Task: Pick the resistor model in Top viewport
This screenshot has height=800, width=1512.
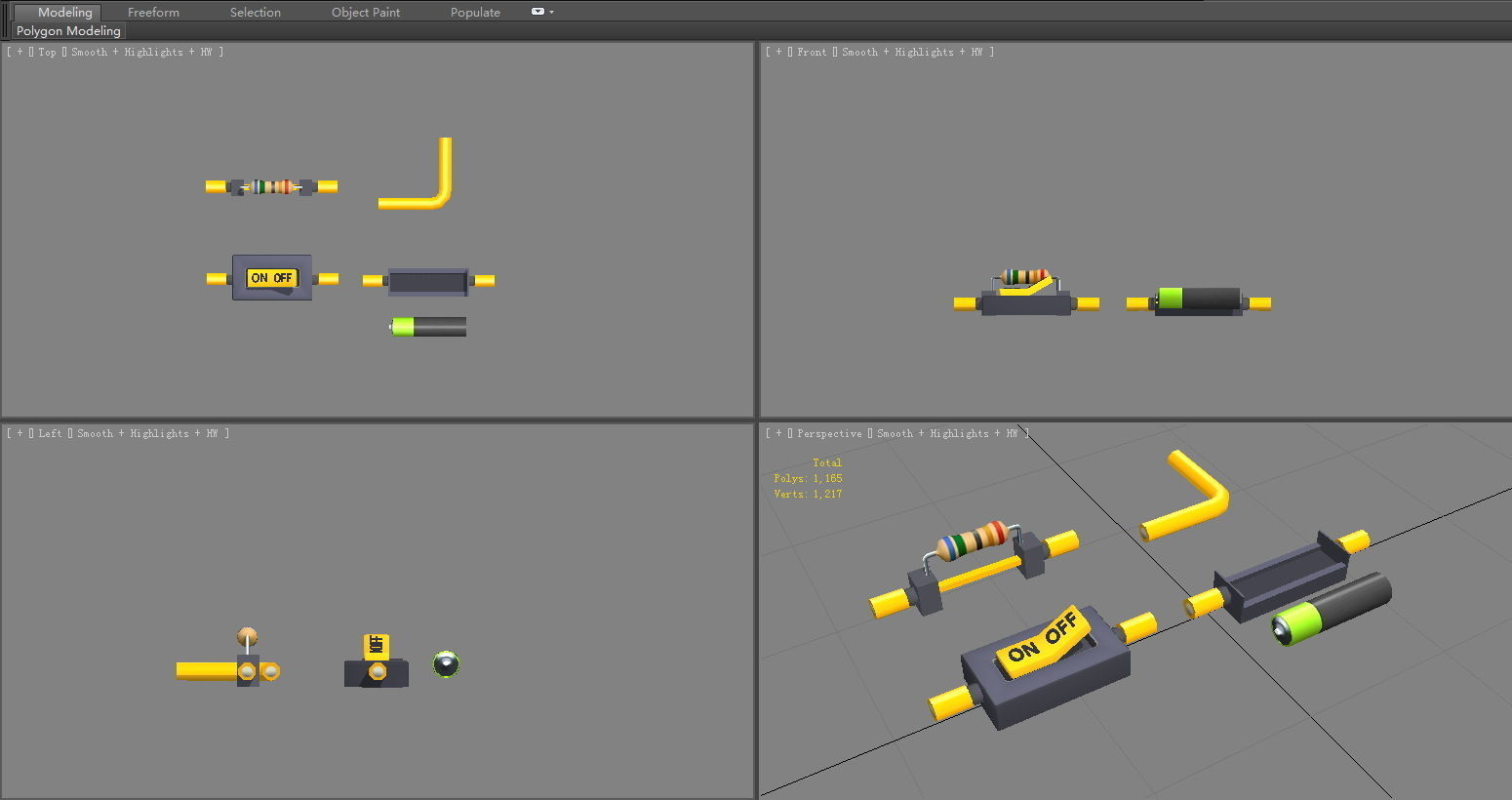Action: (x=272, y=186)
